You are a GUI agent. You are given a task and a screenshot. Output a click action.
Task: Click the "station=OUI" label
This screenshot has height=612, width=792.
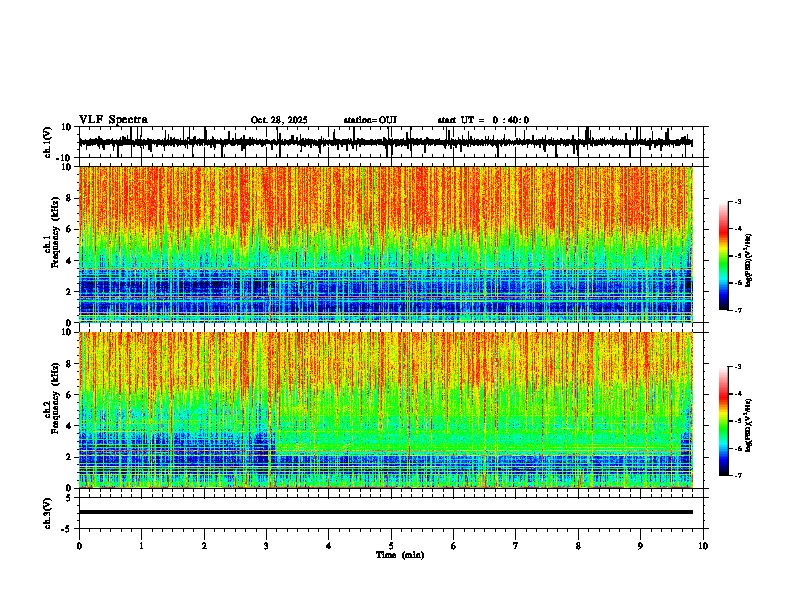click(370, 120)
